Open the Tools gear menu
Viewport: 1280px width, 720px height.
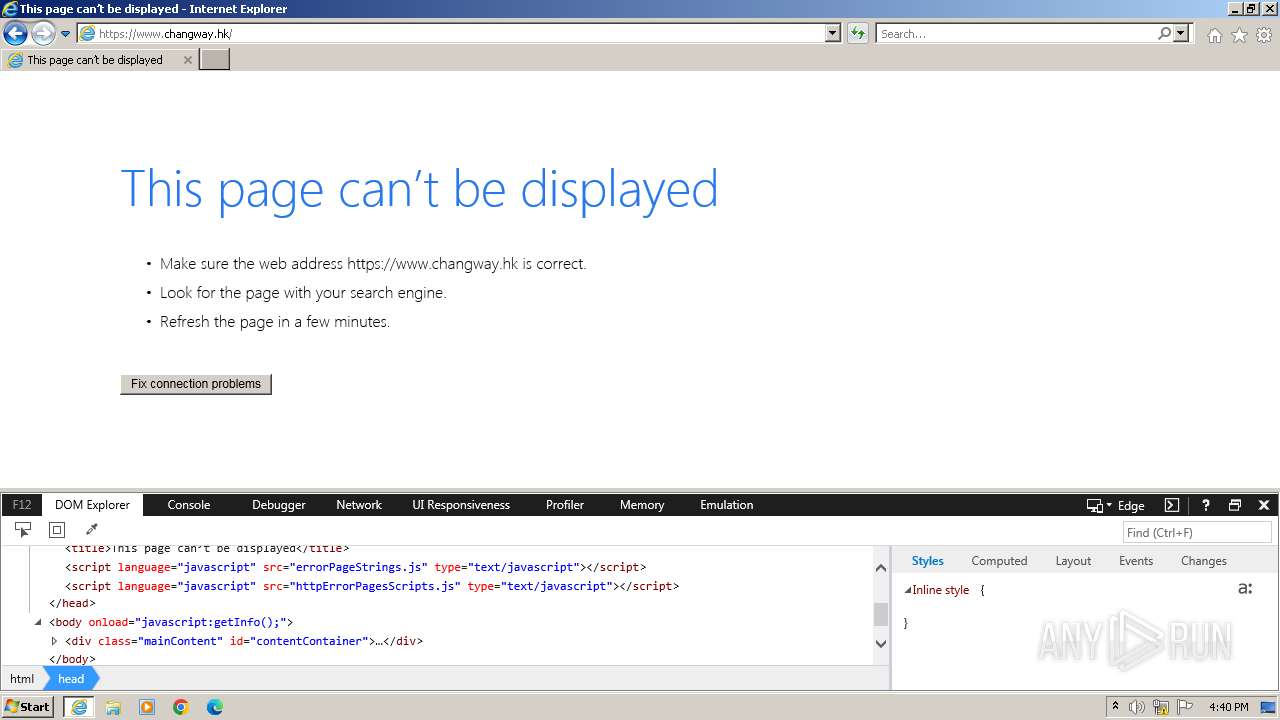point(1264,35)
